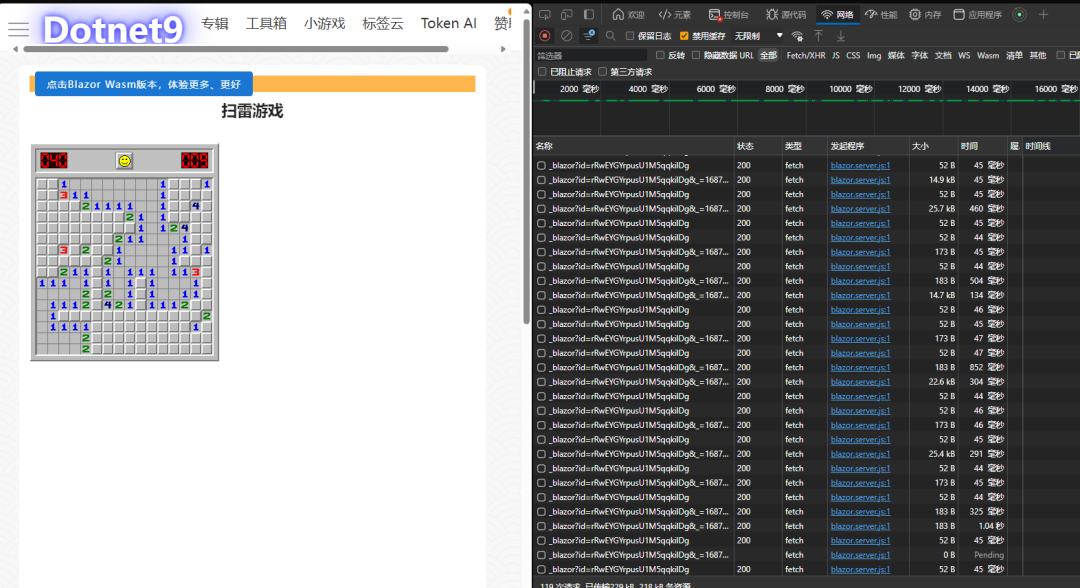1080x588 pixels.
Task: Open blazor.server.js:1 link in 1.04 秒 row
Action: pyautogui.click(x=860, y=526)
